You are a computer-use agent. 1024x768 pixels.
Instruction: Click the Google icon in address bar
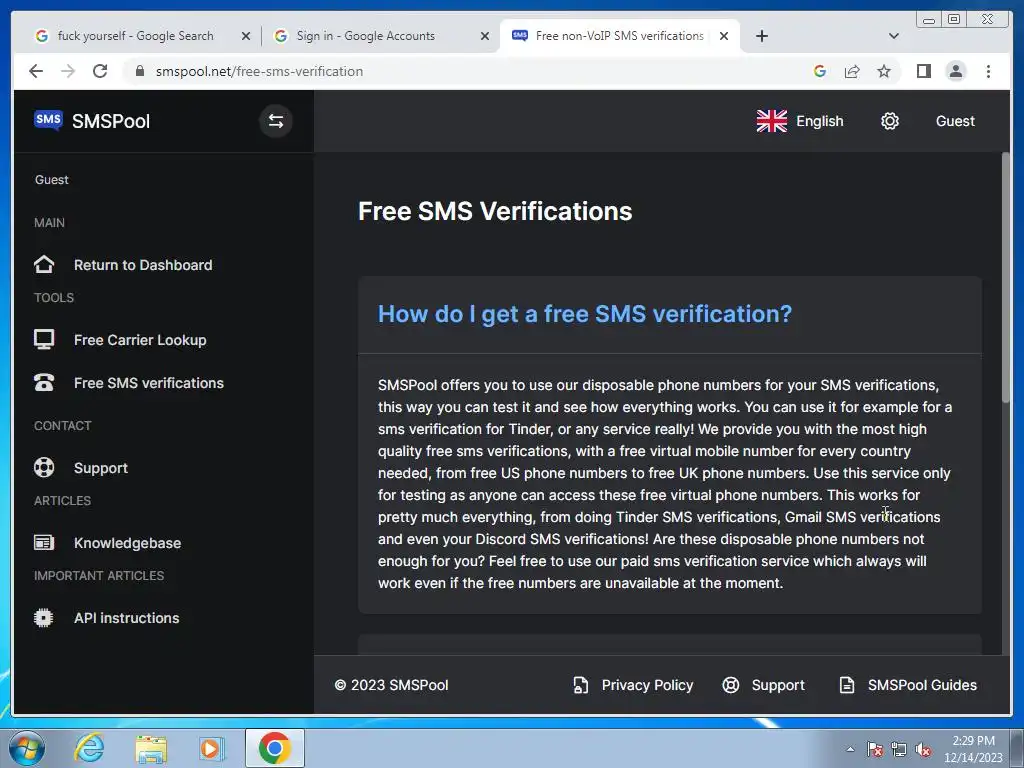pos(820,71)
